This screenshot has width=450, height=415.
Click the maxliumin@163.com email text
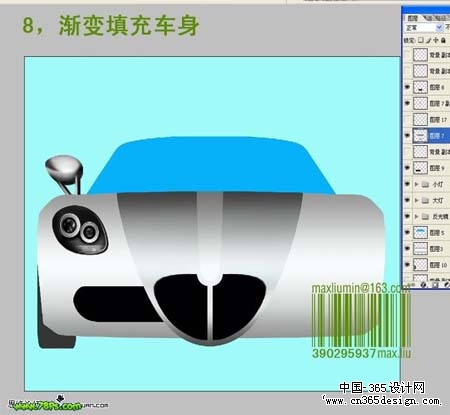click(361, 288)
